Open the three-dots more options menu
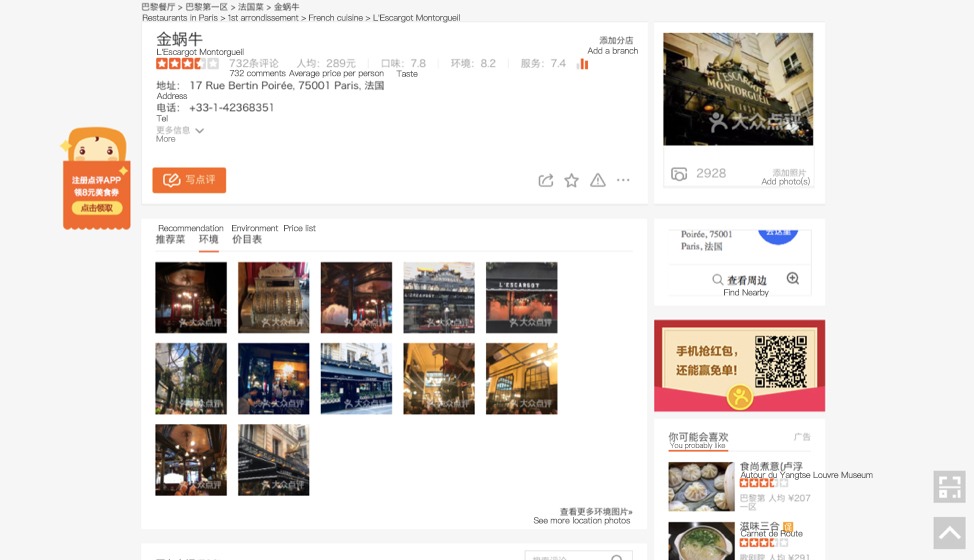The width and height of the screenshot is (974, 560). pos(623,180)
